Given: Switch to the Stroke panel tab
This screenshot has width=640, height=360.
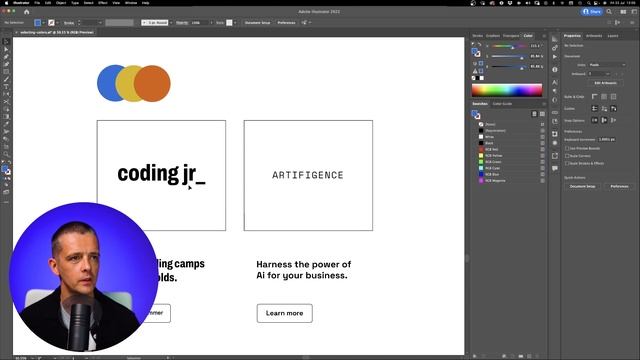Looking at the screenshot, I should (x=478, y=36).
